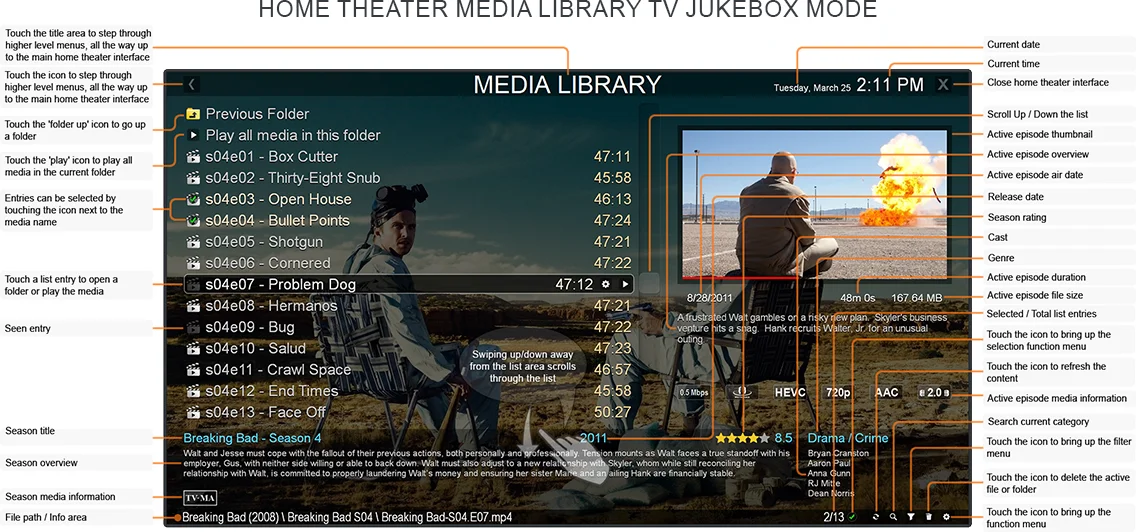Click the back chevron icon beside the title
The width and height of the screenshot is (1136, 532).
(x=191, y=85)
